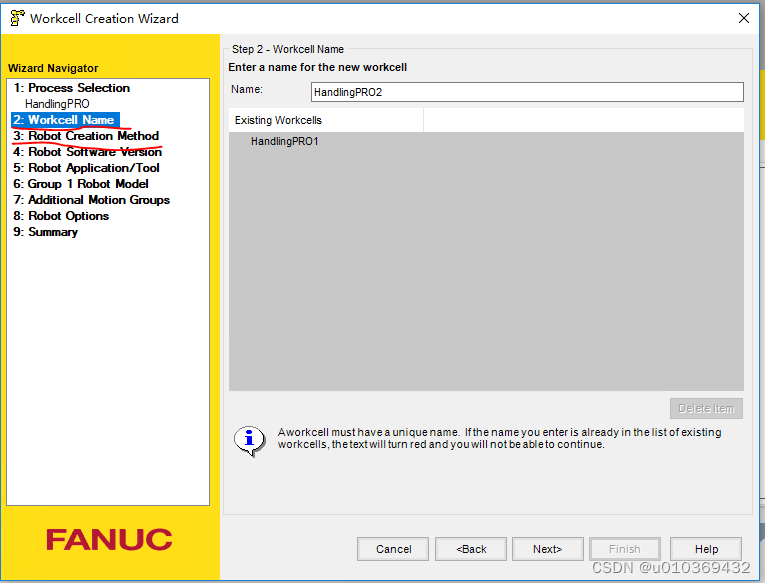Jump to step 5: Robot Application/Tool
The image size is (765, 583).
(86, 168)
